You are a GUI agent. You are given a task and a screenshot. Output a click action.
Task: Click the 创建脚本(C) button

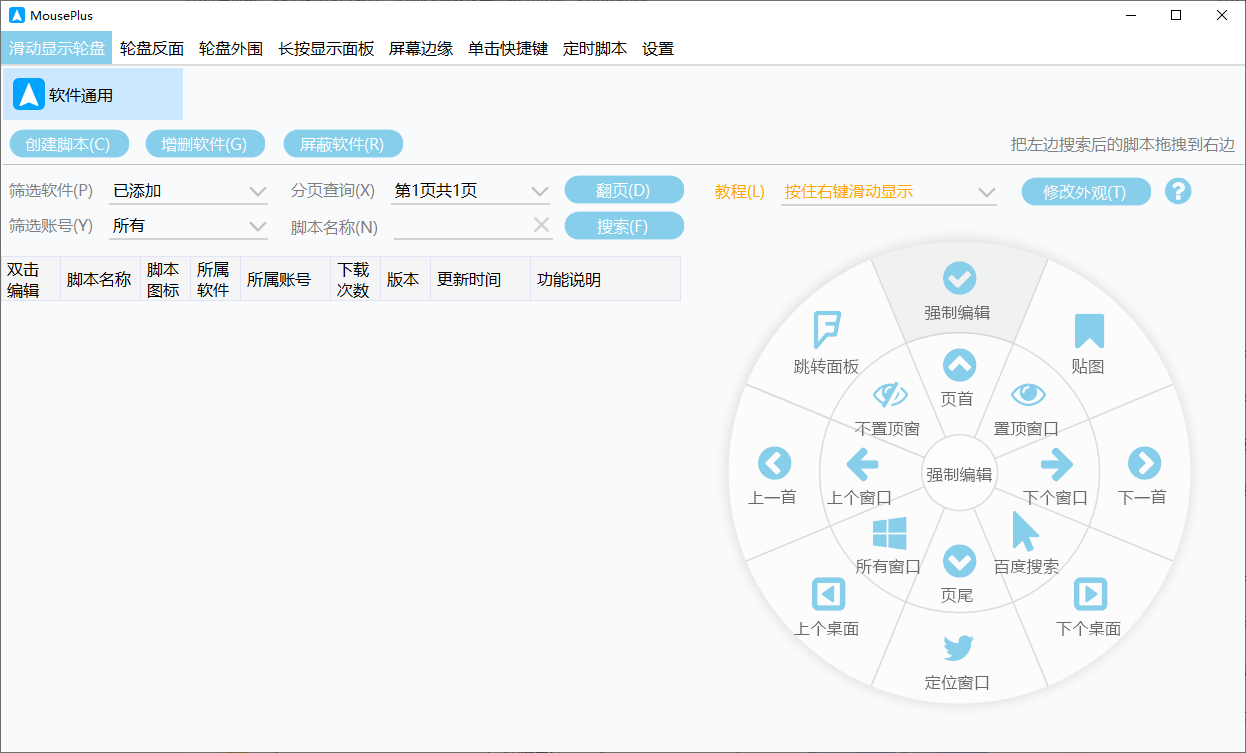(68, 143)
